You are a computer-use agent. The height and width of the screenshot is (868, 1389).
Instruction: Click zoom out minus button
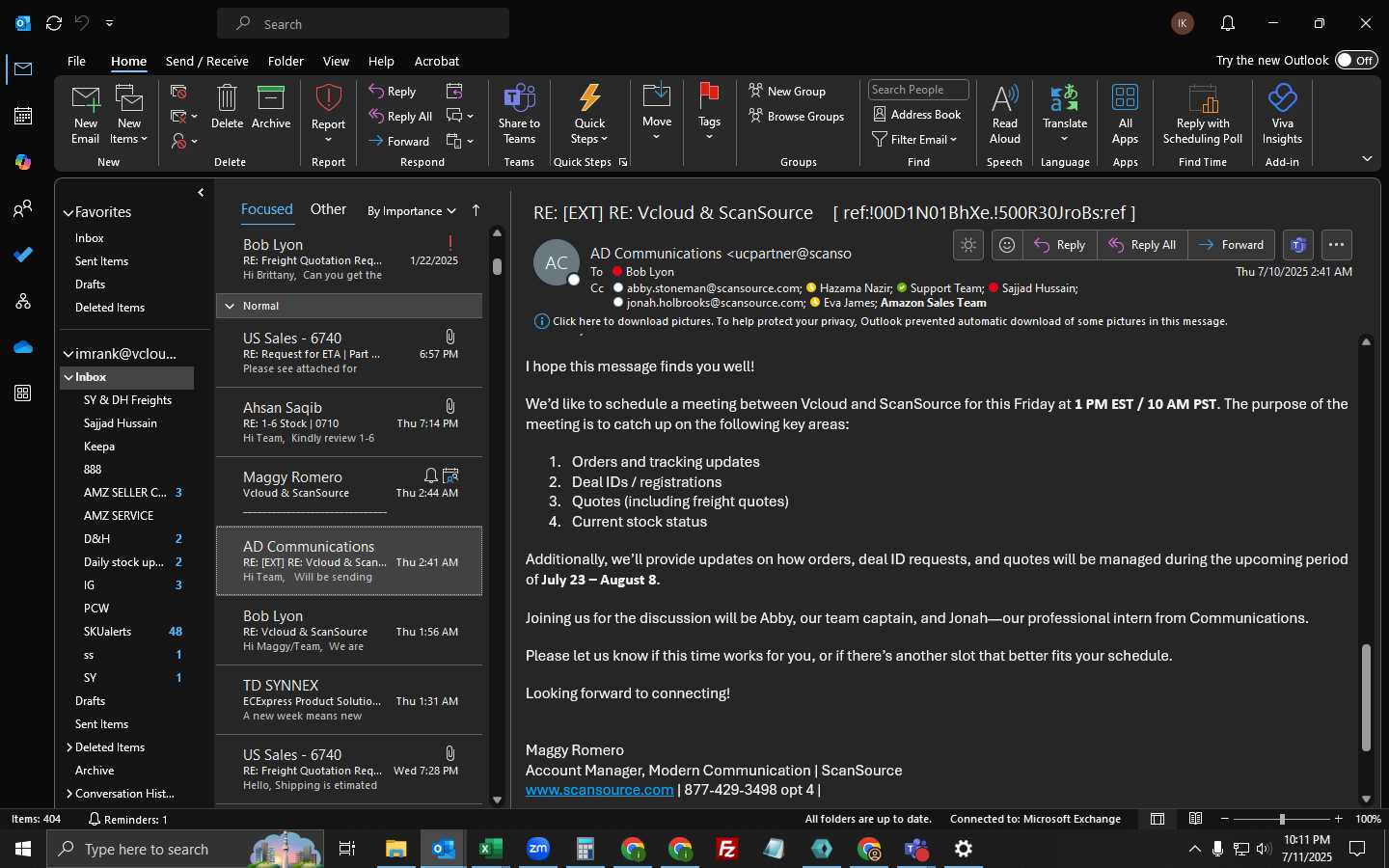pos(1225,819)
